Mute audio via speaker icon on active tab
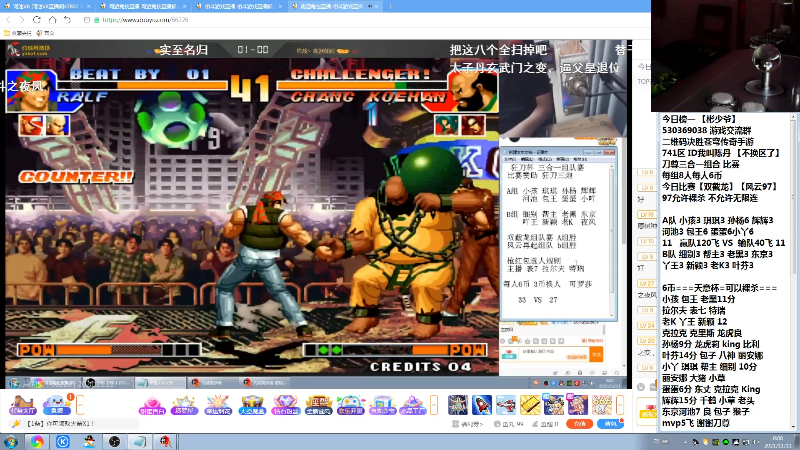This screenshot has height=450, width=800. [368, 6]
